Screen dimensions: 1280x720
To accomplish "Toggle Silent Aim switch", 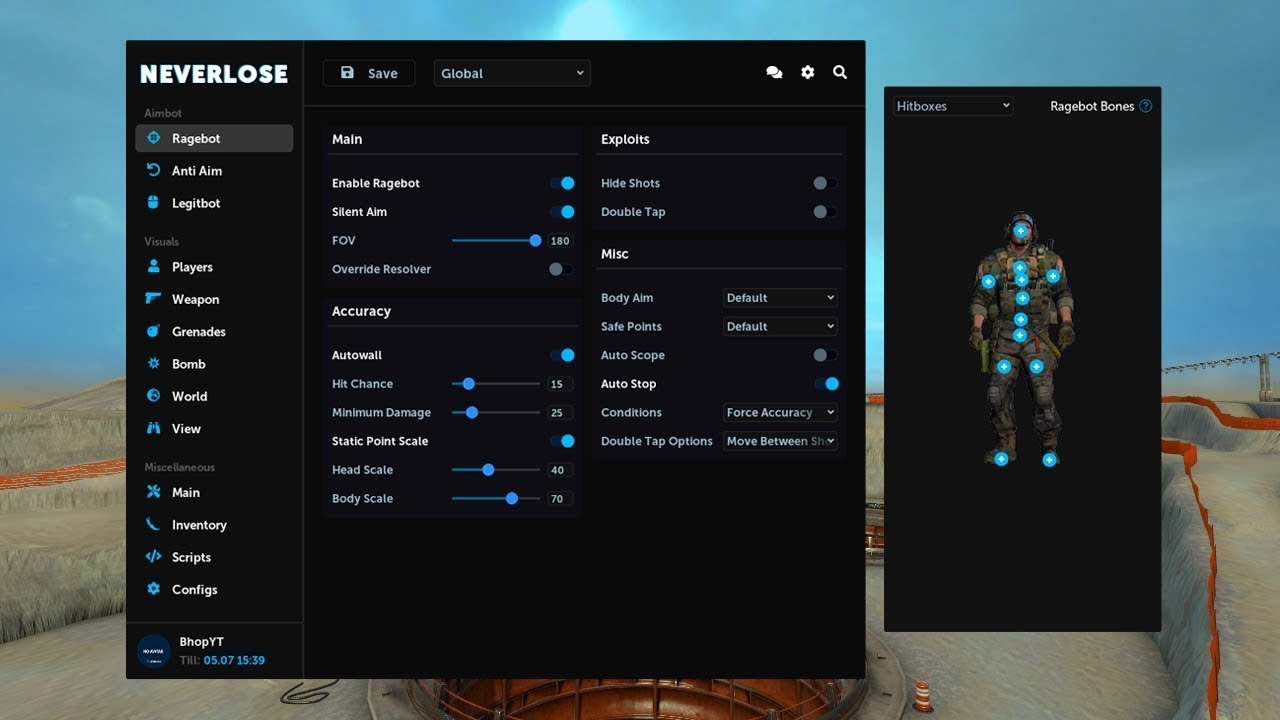I will click(x=562, y=212).
